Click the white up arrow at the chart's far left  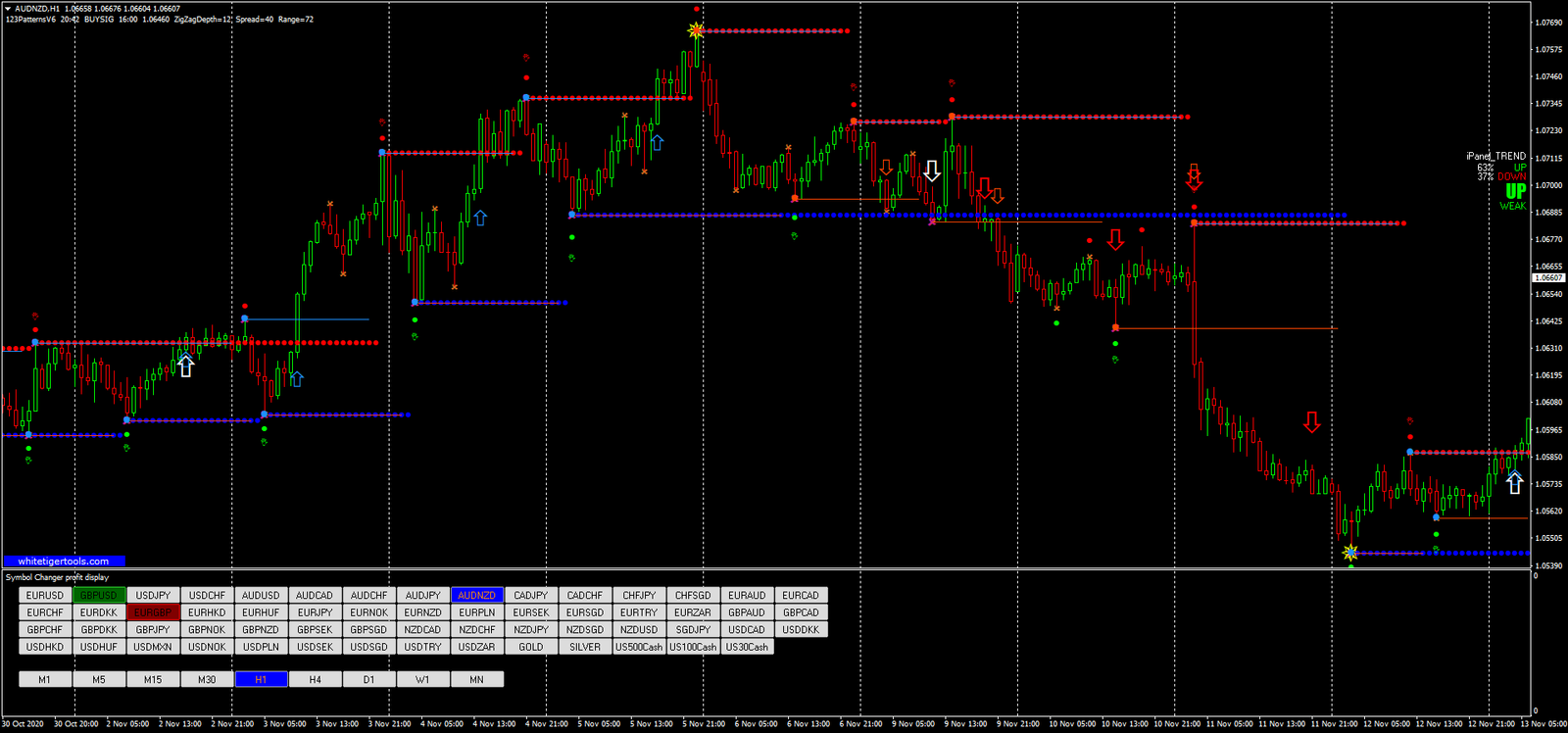tap(185, 366)
